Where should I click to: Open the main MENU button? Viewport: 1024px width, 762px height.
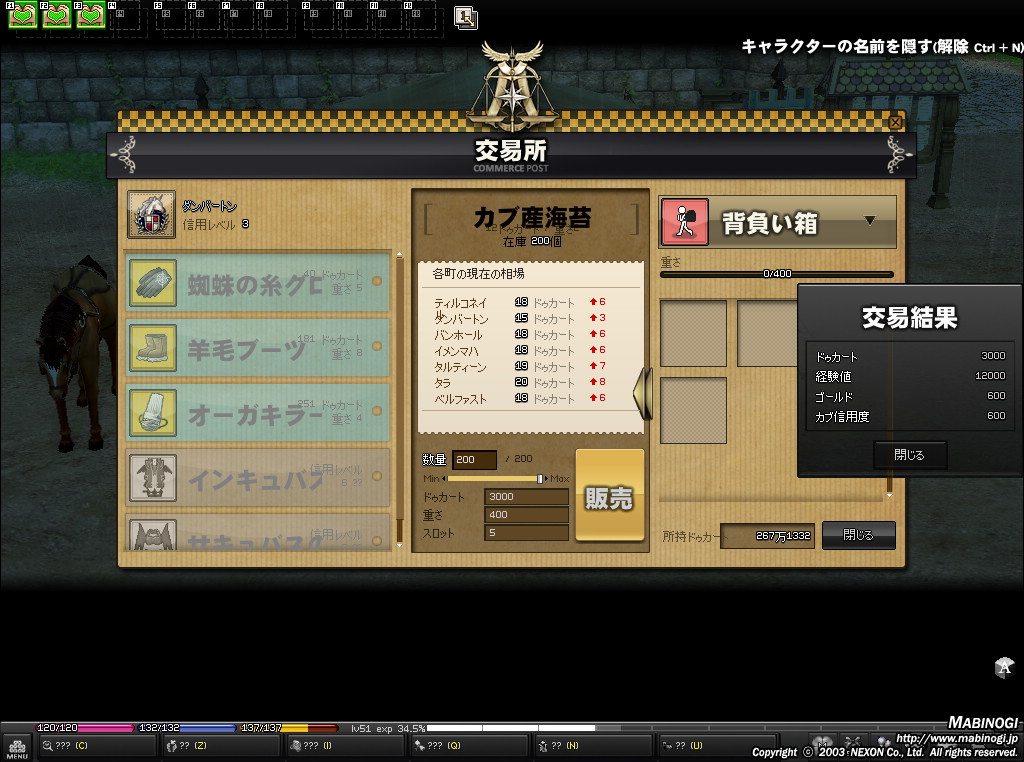click(17, 748)
